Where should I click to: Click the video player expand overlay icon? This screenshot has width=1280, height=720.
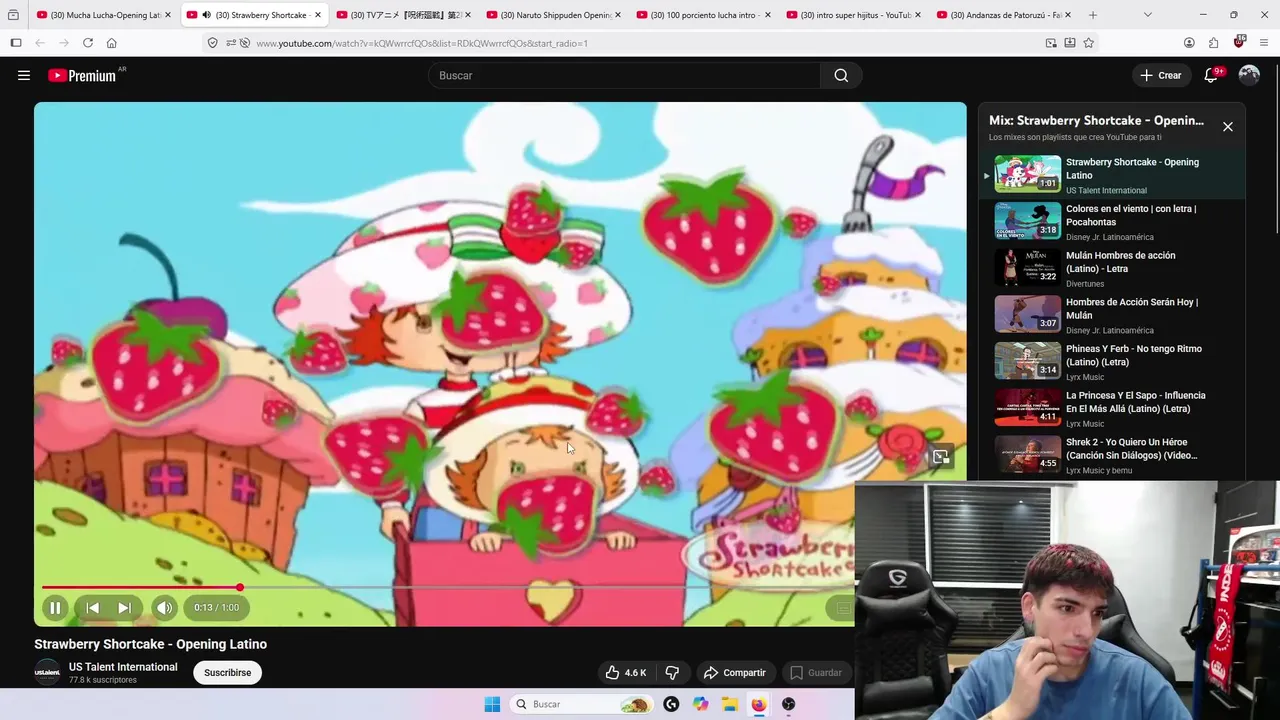[941, 457]
